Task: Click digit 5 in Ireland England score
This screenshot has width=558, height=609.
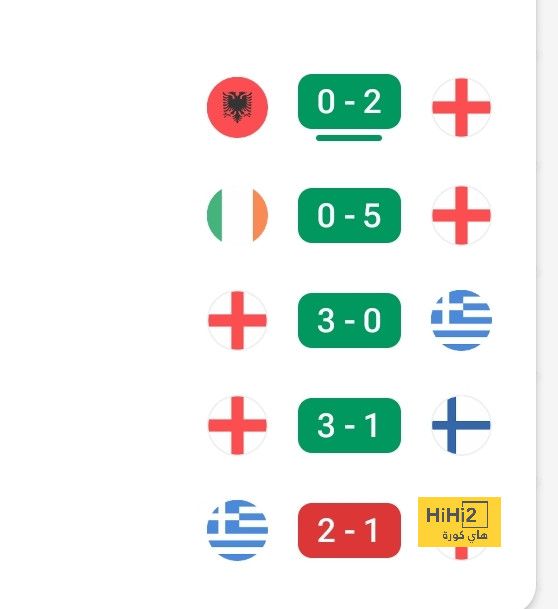Action: (372, 215)
